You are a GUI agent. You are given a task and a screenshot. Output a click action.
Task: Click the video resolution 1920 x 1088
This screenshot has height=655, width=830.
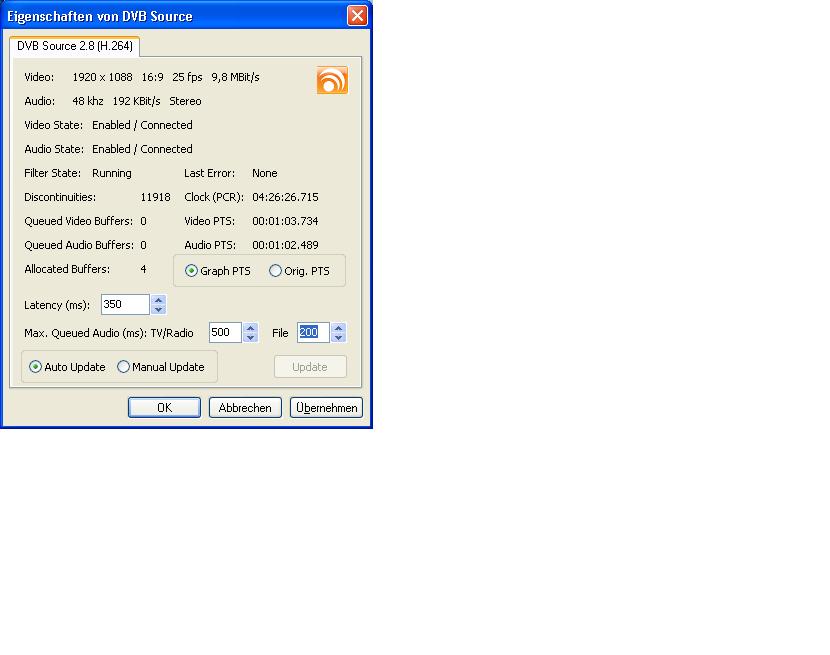click(103, 77)
